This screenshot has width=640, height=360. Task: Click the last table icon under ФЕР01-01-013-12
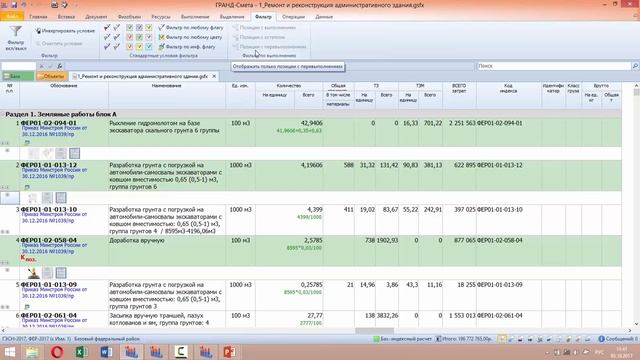point(61,198)
